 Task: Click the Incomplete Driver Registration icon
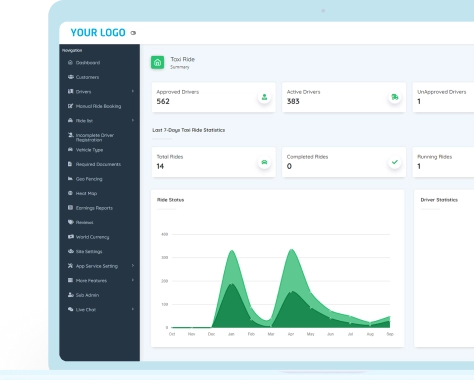point(70,135)
